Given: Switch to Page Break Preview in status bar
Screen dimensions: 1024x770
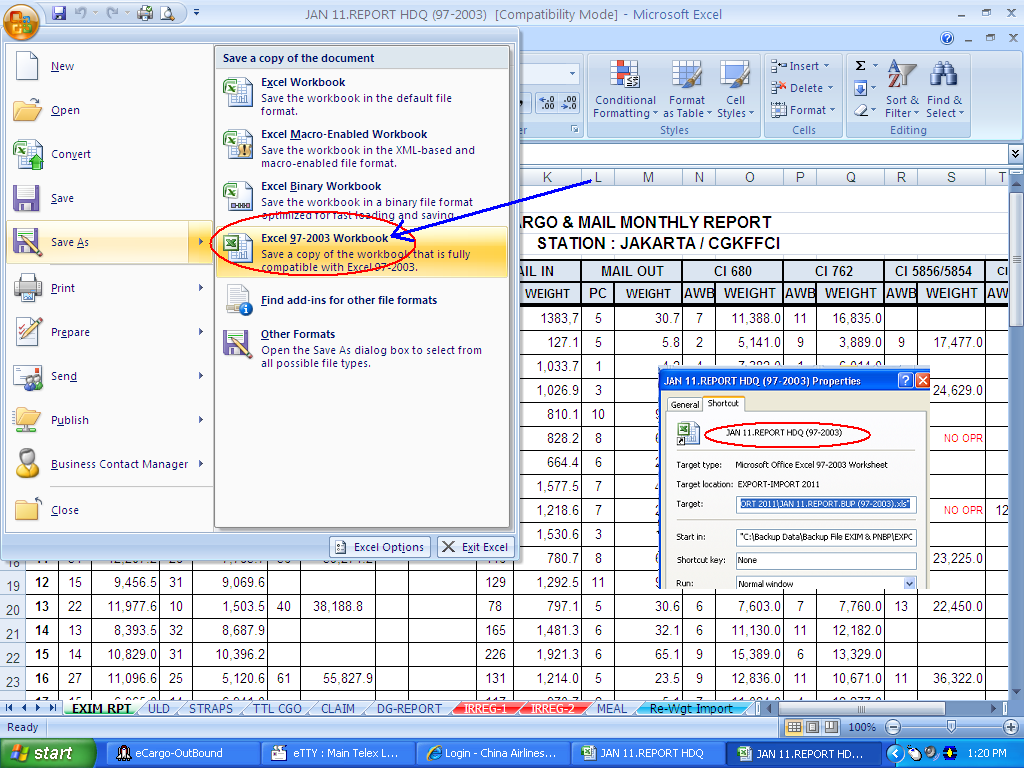Looking at the screenshot, I should click(x=831, y=727).
